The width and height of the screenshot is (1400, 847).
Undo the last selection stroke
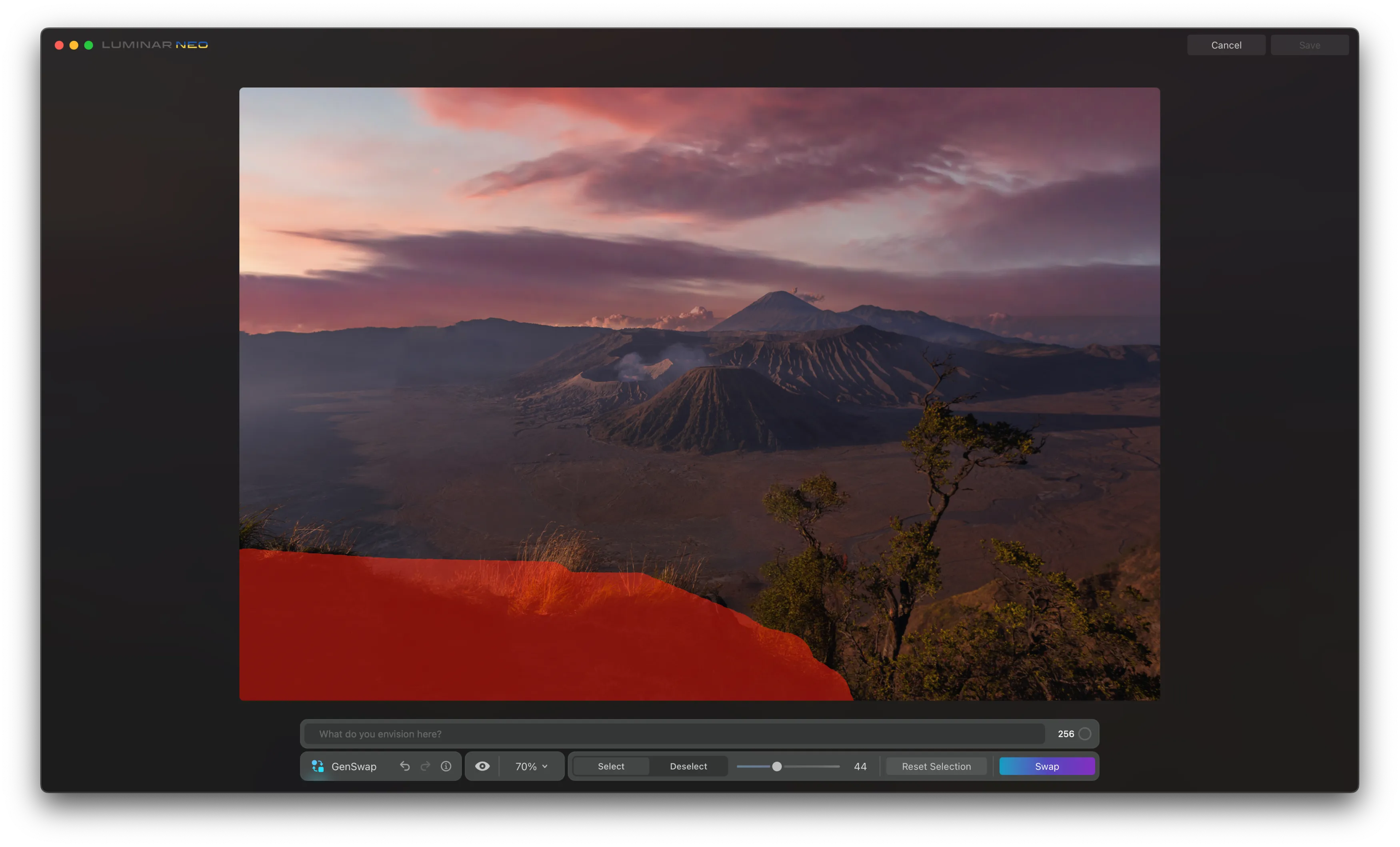tap(404, 766)
